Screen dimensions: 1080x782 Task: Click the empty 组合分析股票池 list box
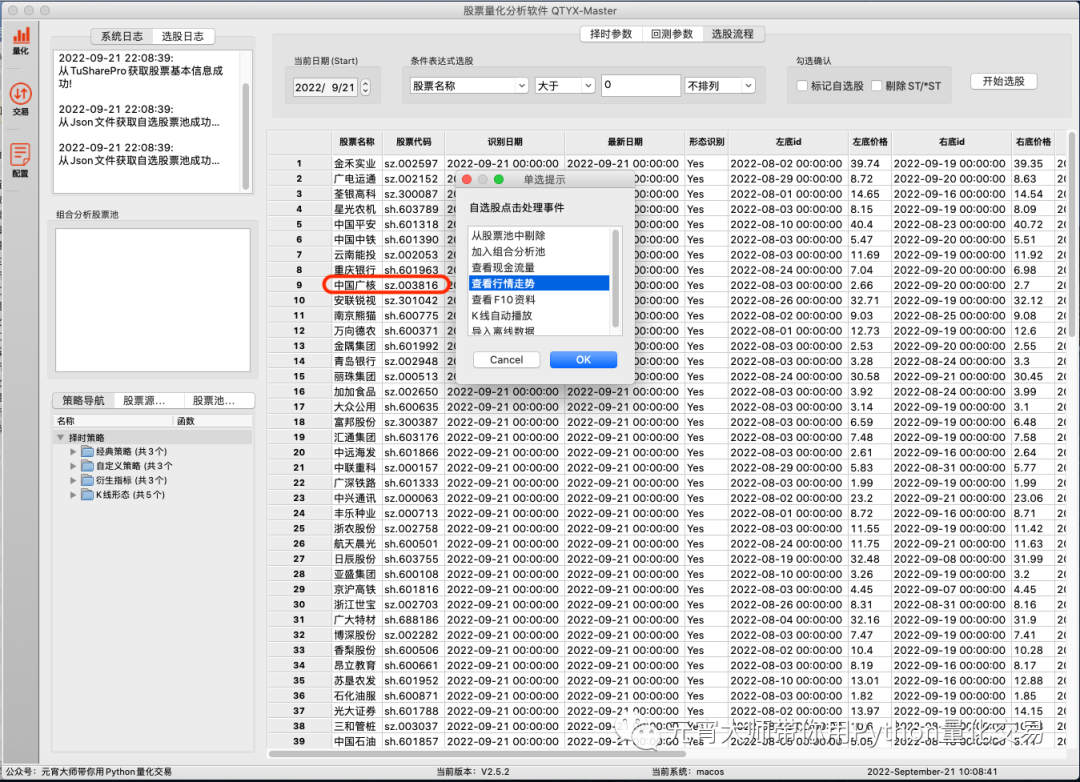[x=153, y=300]
